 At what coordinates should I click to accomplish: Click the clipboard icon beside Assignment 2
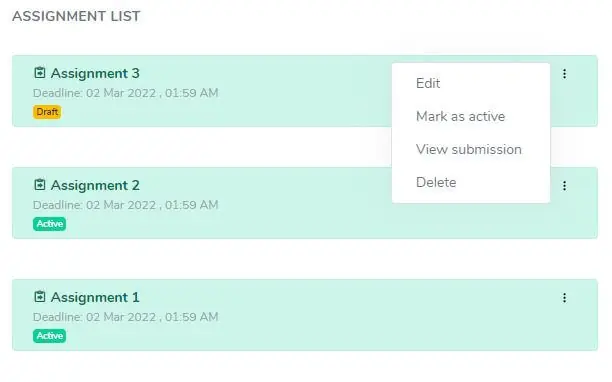[39, 185]
